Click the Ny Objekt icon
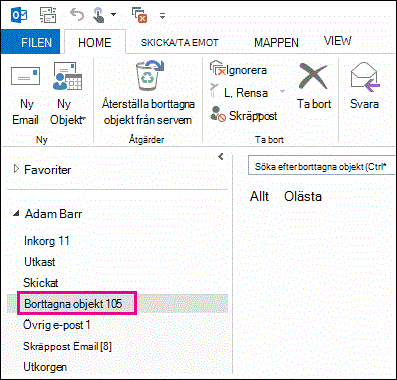Image resolution: width=397 pixels, height=380 pixels. 67,77
